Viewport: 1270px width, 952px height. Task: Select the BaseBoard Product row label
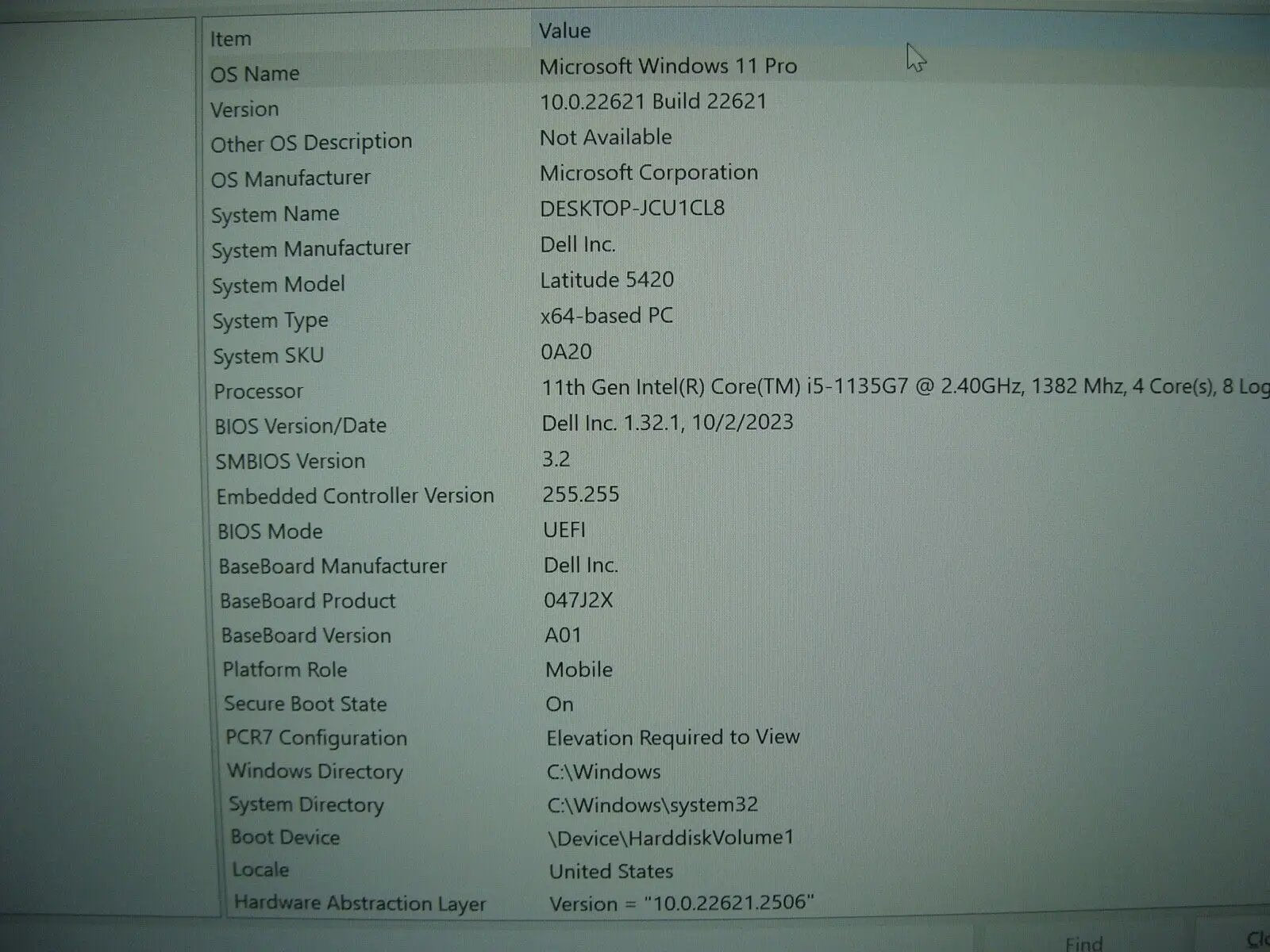tap(307, 601)
